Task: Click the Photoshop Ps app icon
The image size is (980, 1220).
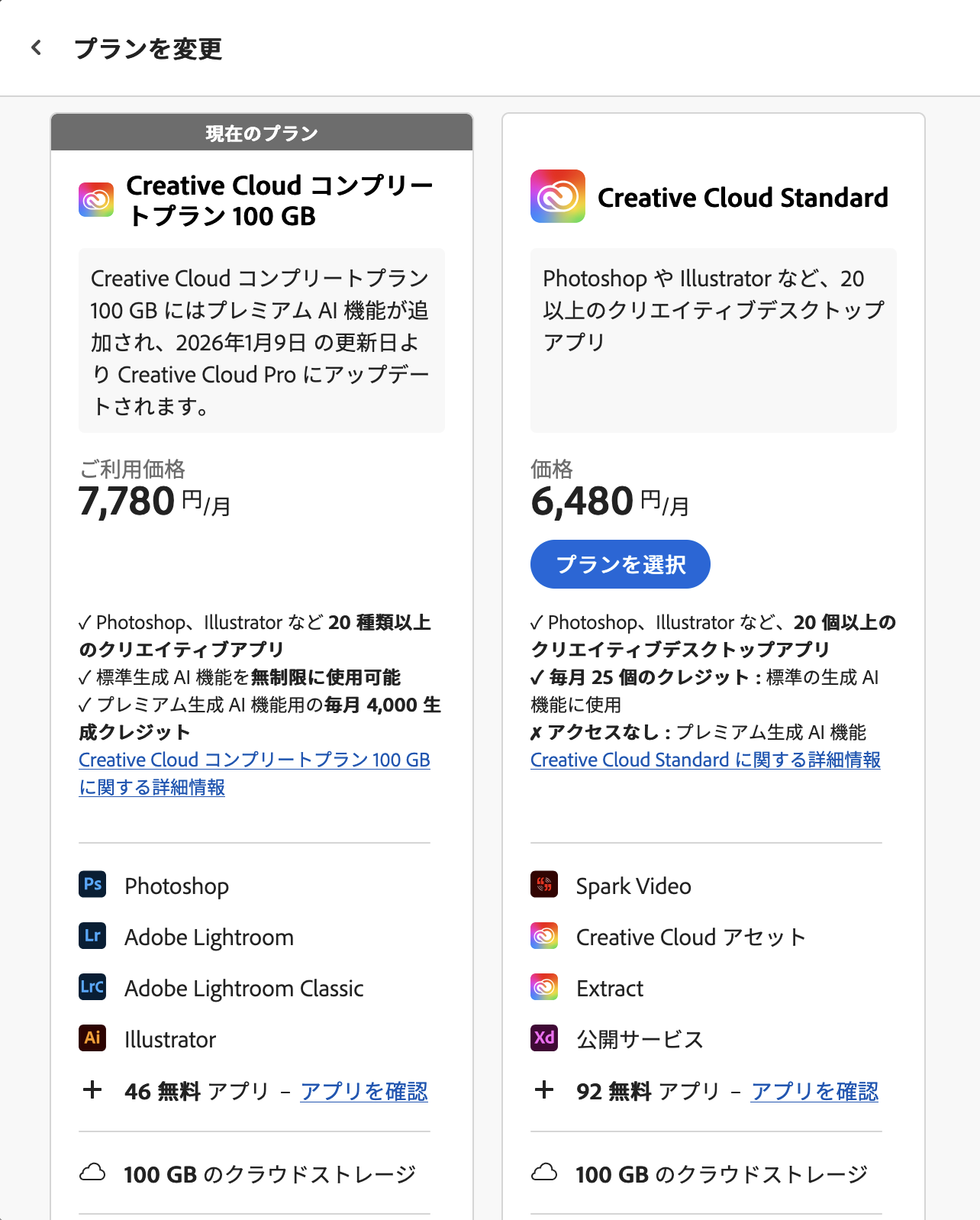Action: 92,884
